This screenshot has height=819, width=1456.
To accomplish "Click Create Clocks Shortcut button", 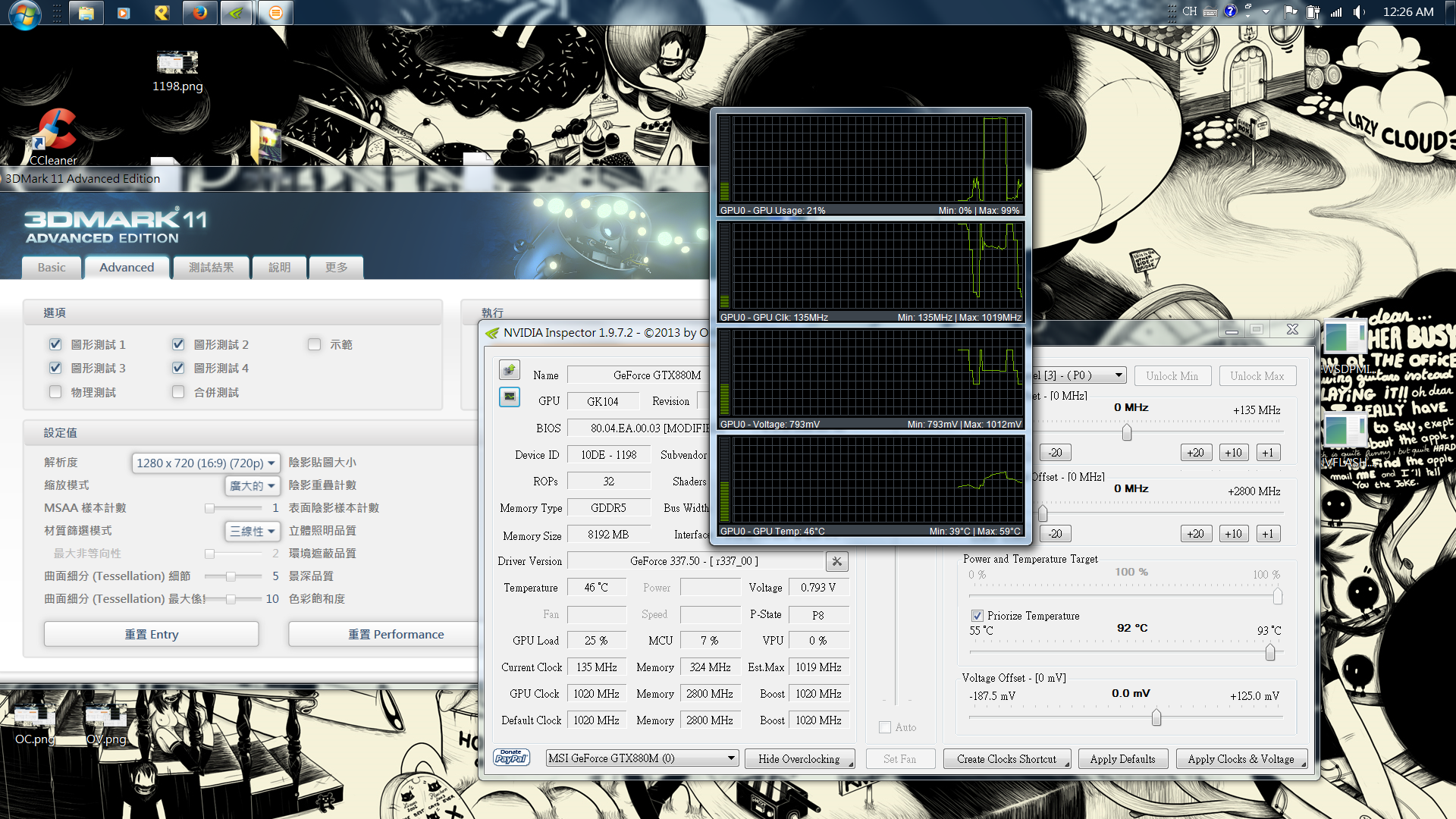I will [1007, 758].
